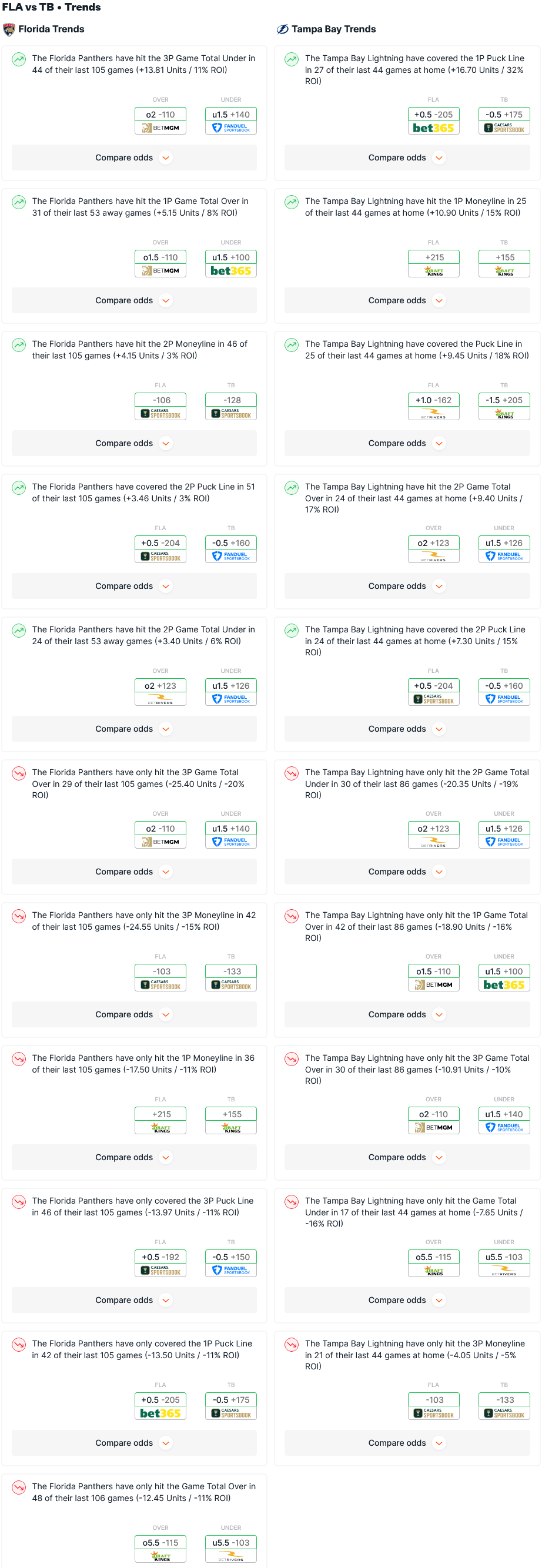Expand Compare odds for Florida 2P Puck Line
Screen dimensions: 542x1568
pos(134,586)
